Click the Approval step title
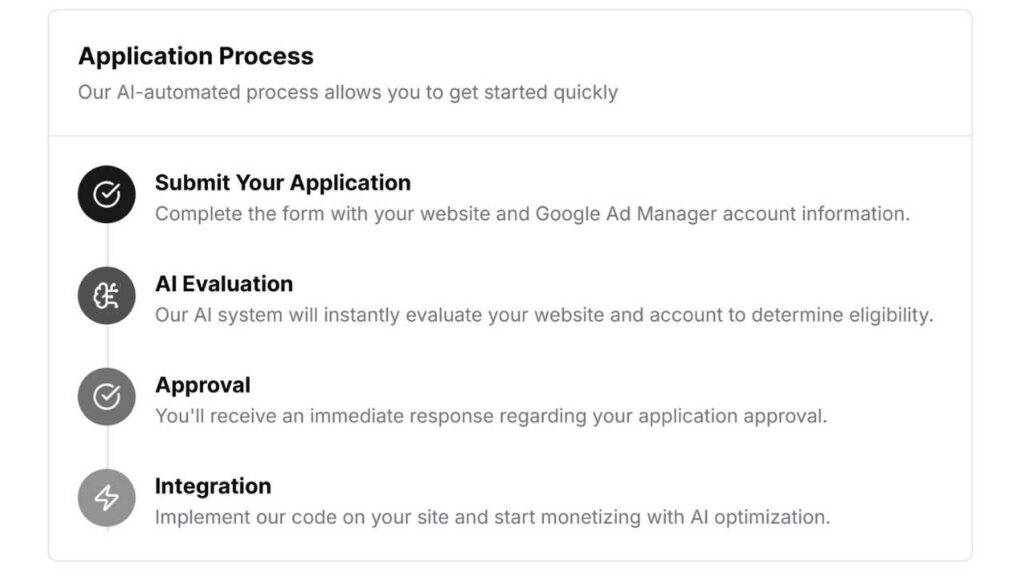 pyautogui.click(x=202, y=385)
